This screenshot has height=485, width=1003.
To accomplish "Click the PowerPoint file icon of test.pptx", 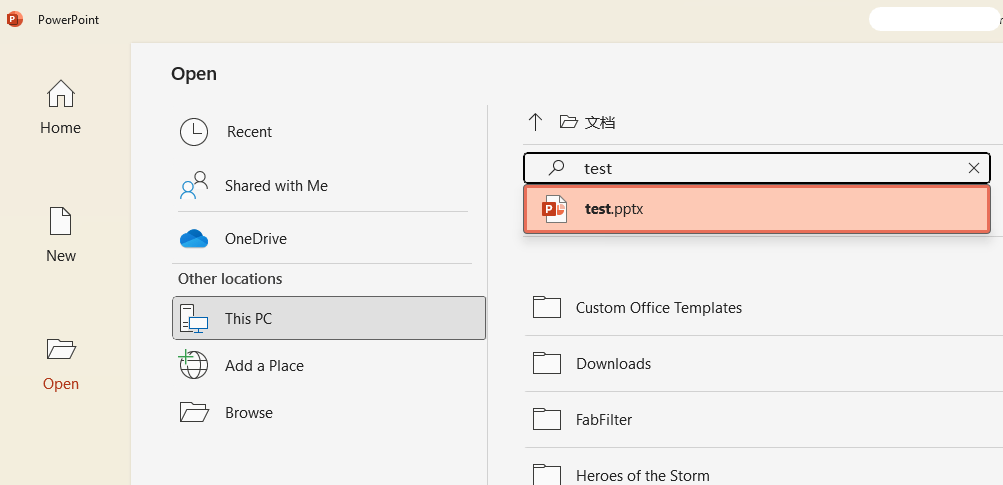I will point(555,209).
